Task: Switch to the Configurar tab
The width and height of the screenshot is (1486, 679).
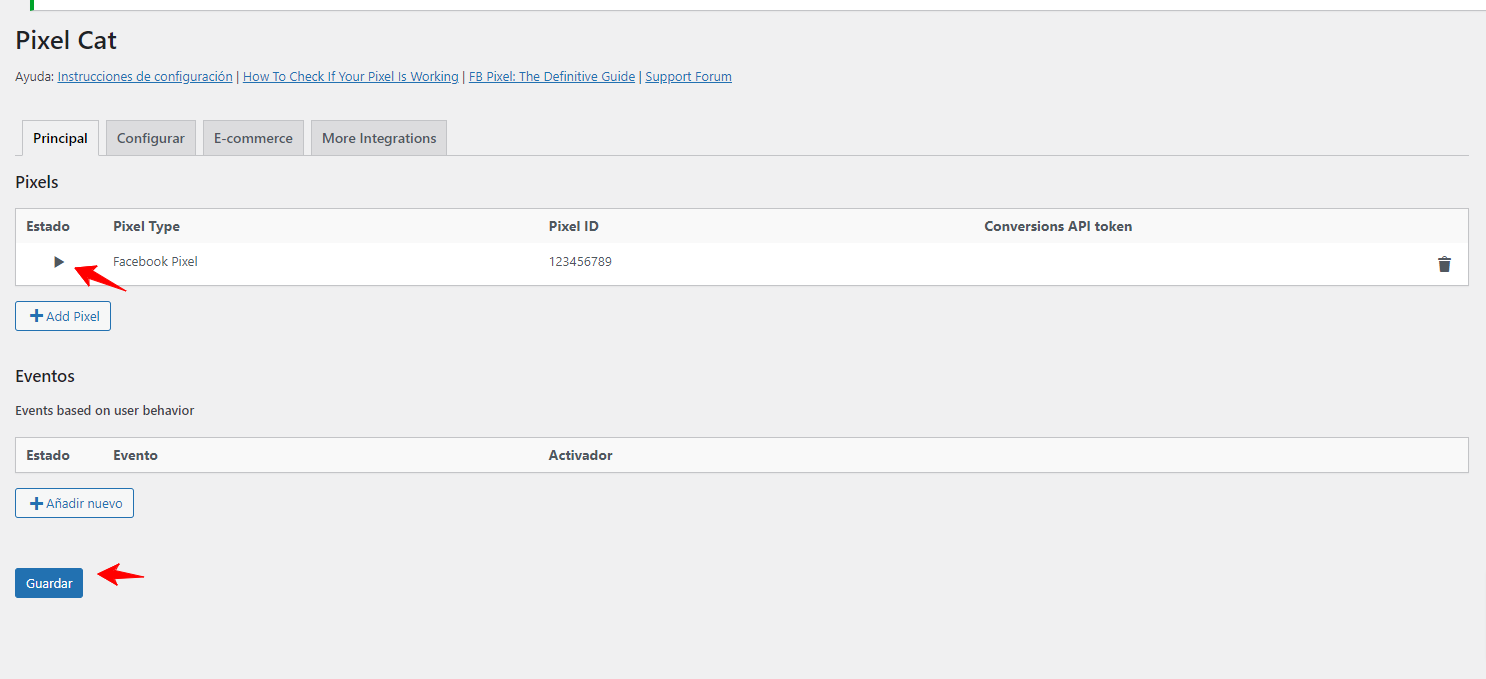Action: (151, 138)
